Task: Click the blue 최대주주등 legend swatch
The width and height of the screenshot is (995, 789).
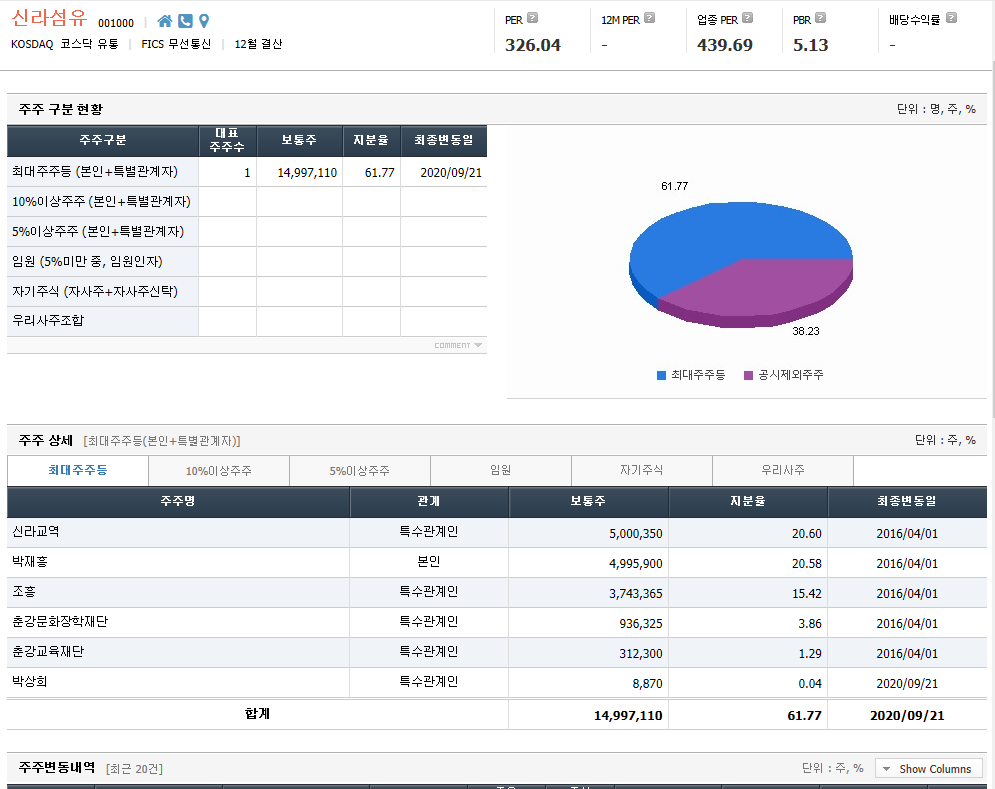Action: point(661,375)
